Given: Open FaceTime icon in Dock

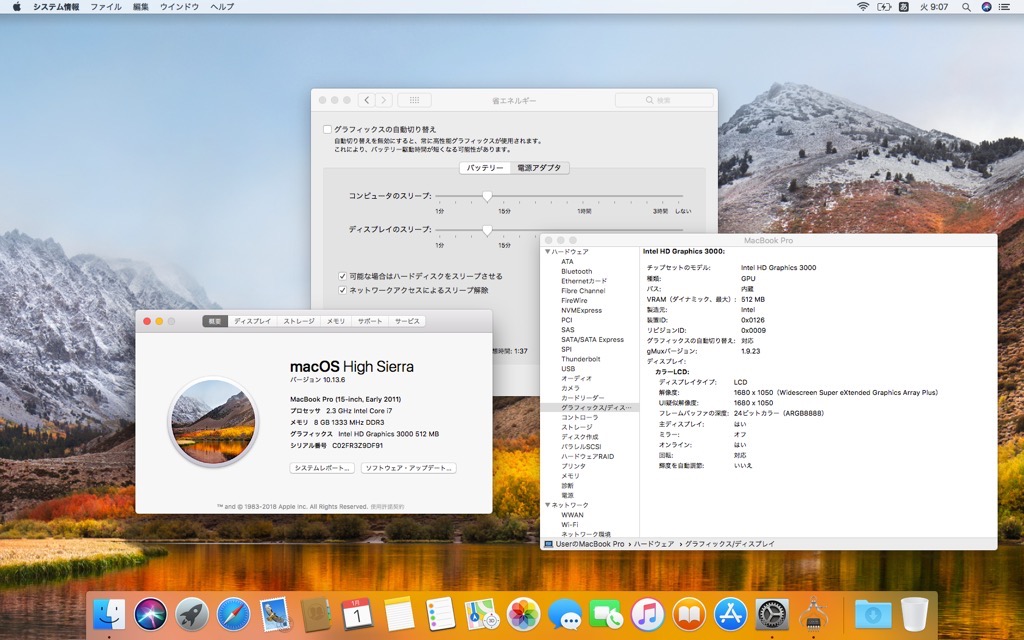Looking at the screenshot, I should coord(606,614).
